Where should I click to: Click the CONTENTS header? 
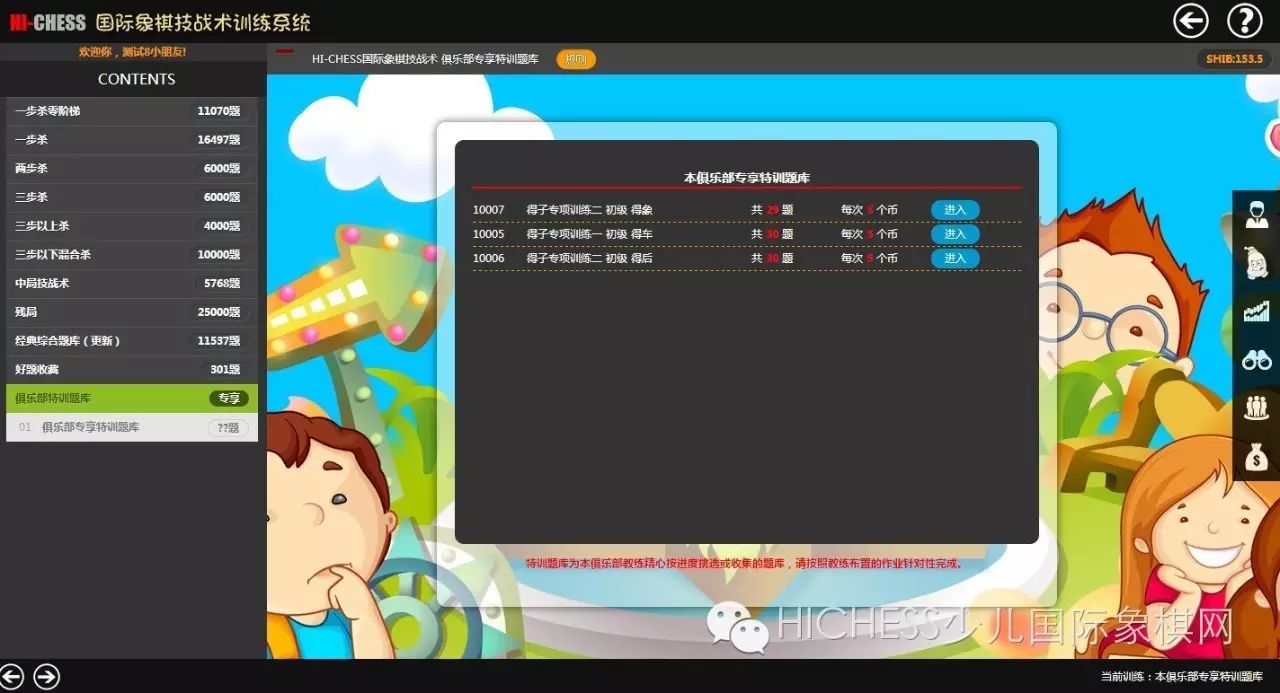point(137,79)
